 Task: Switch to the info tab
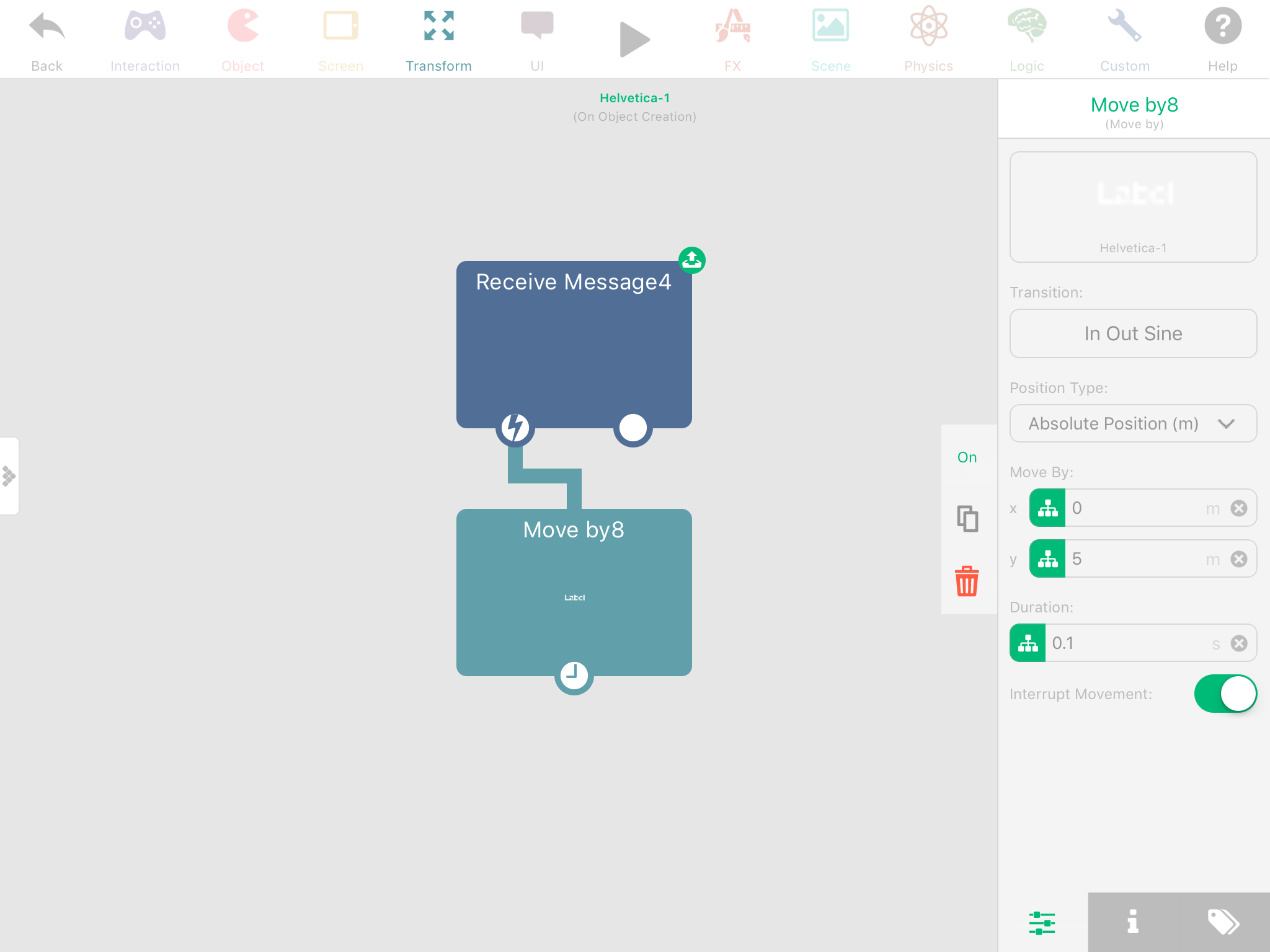point(1132,922)
